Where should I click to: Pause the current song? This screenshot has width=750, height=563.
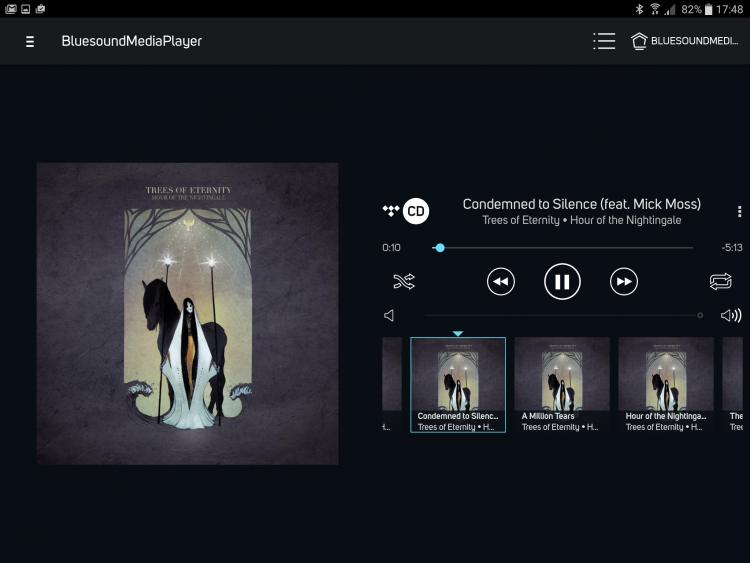point(562,281)
